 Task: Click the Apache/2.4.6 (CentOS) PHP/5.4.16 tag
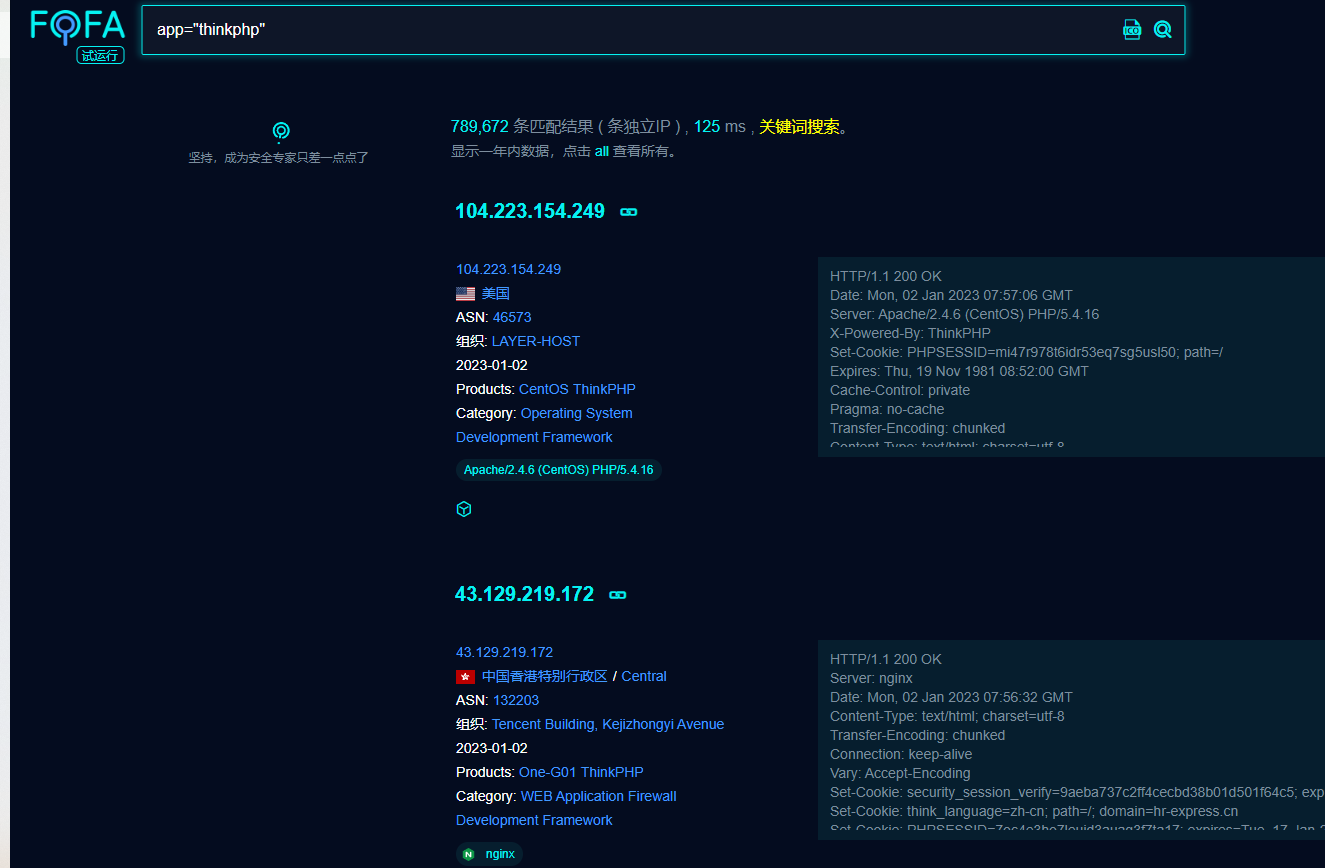559,470
